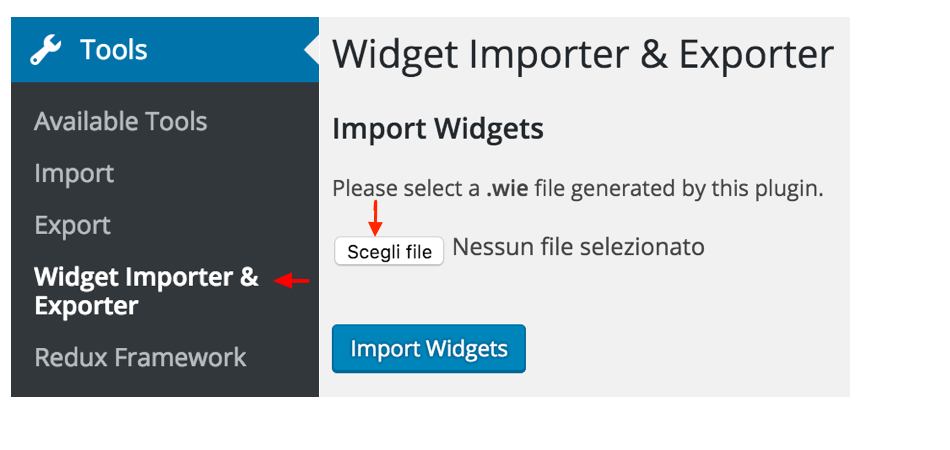Click the blue Import Widgets button
950x450 pixels.
click(429, 349)
